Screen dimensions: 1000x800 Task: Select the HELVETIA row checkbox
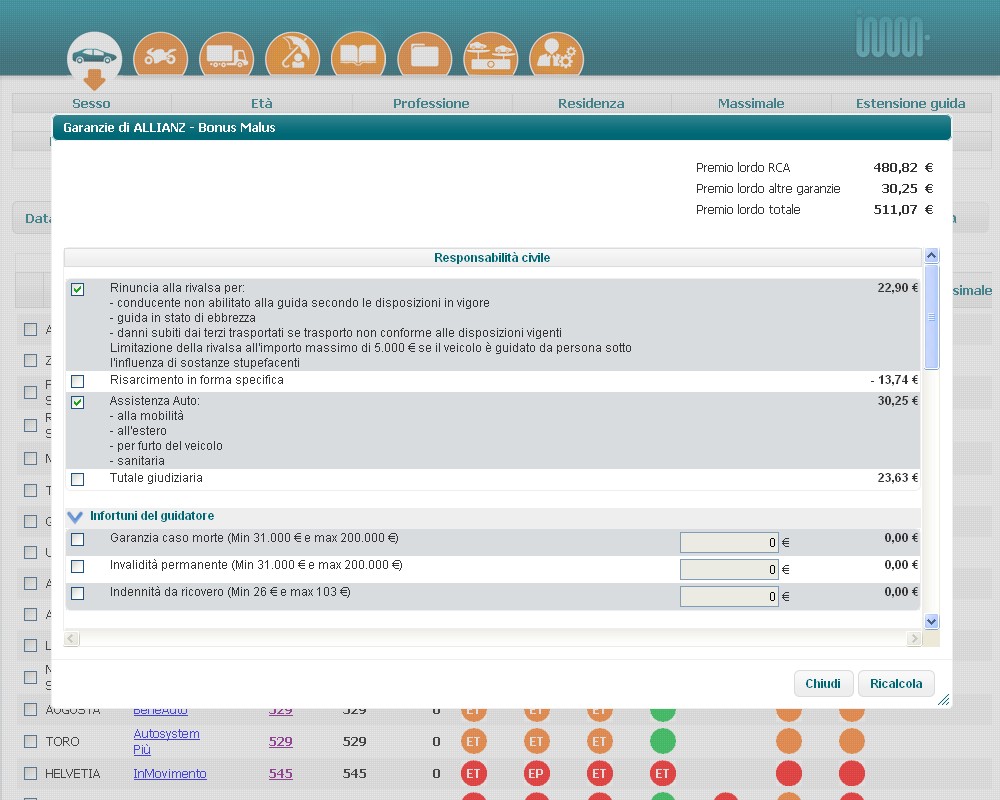(31, 773)
